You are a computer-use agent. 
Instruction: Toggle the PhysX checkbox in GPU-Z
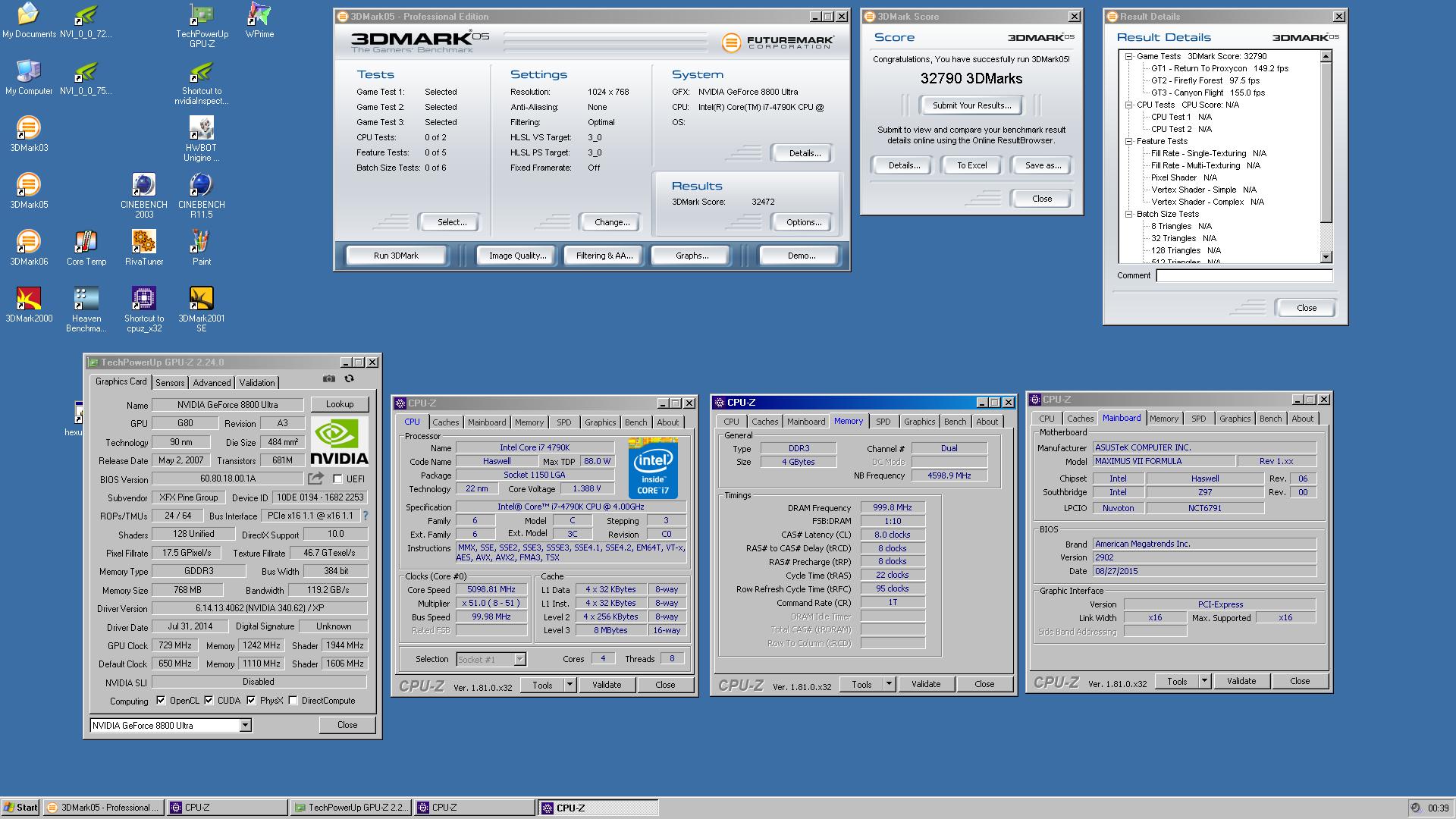coord(251,700)
